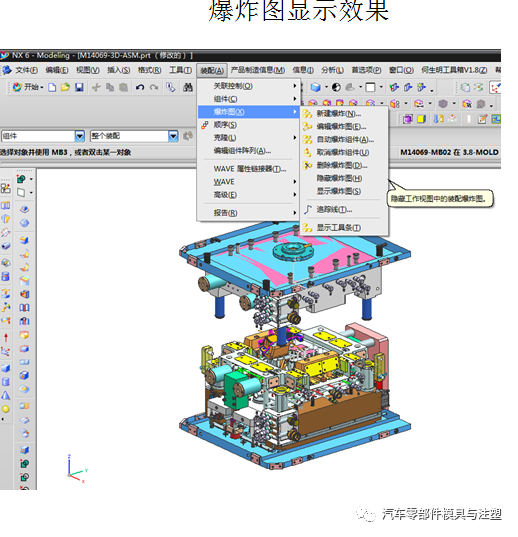Open dropdown arrow beside the 开始 button
This screenshot has height=537, width=518.
(x=42, y=88)
